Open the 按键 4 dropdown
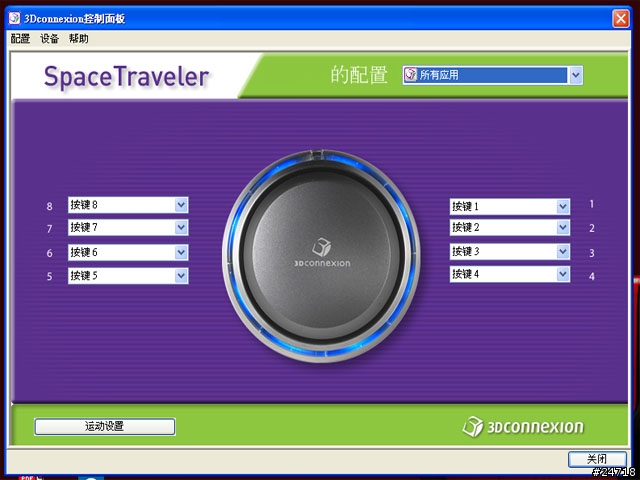The width and height of the screenshot is (640, 480). [x=510, y=274]
